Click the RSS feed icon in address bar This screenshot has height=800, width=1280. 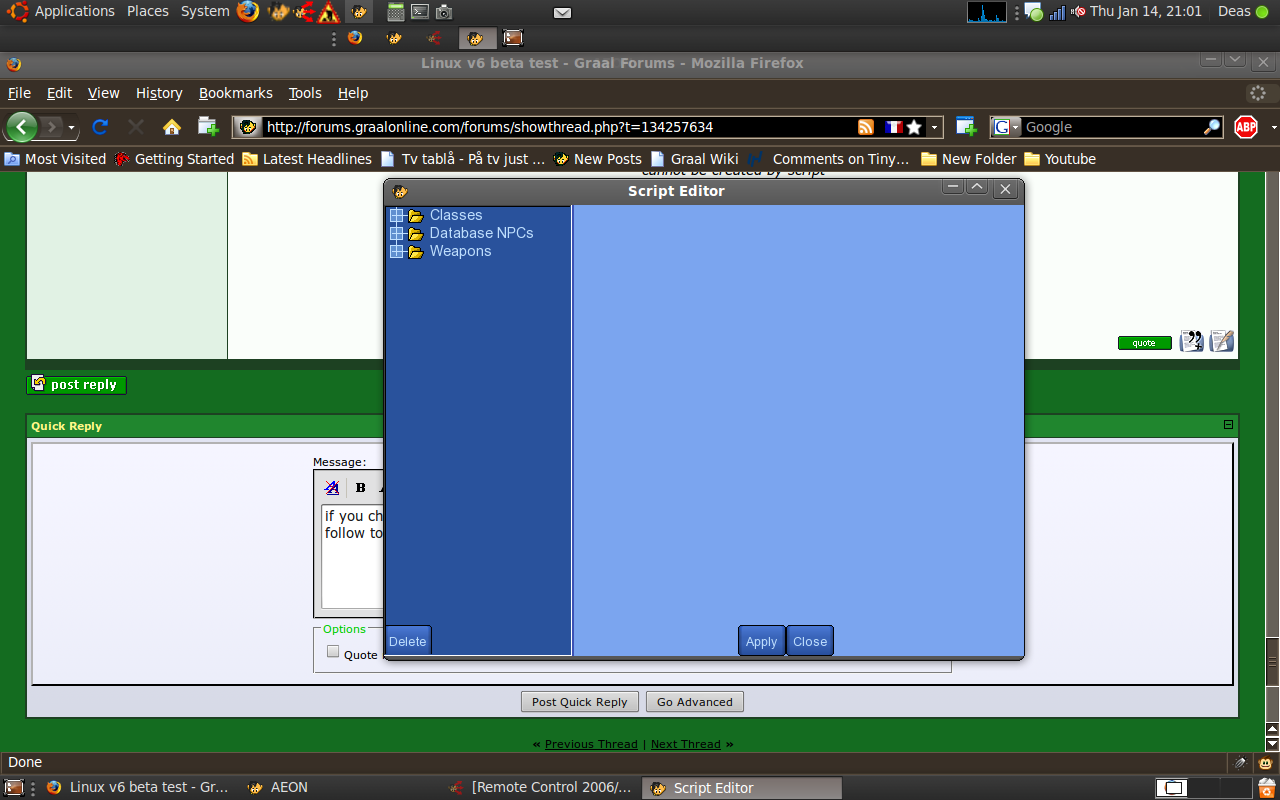(866, 127)
